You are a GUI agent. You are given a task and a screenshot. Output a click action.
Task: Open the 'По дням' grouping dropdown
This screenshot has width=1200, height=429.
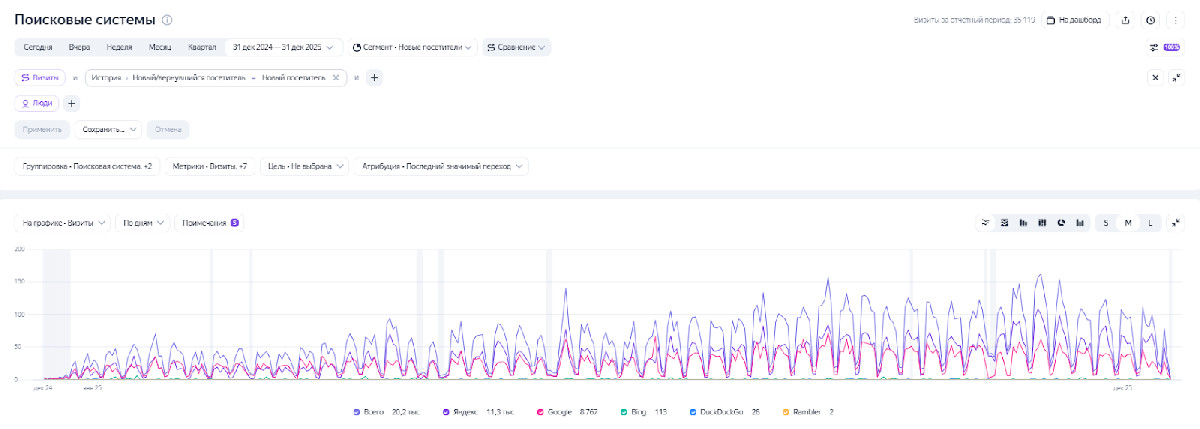tap(142, 223)
